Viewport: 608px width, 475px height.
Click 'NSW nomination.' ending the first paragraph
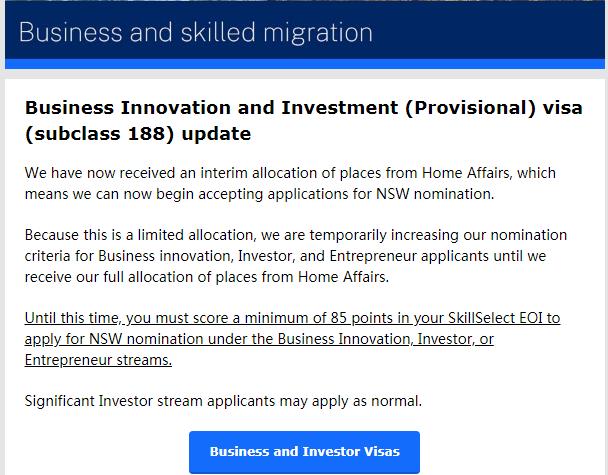point(435,194)
